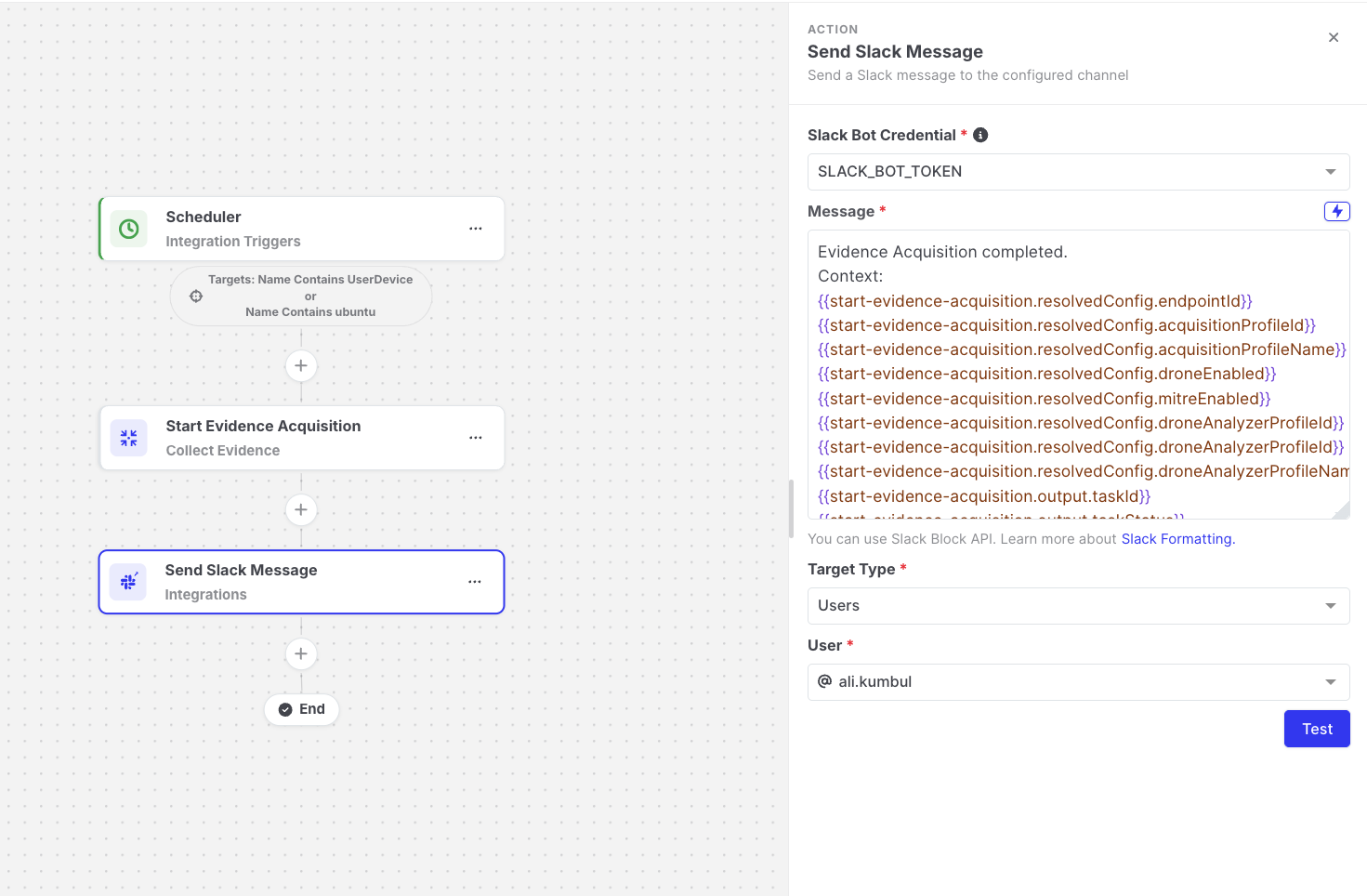This screenshot has height=896, width=1367.
Task: Open the User ali.kumbul dropdown
Action: 1078,682
